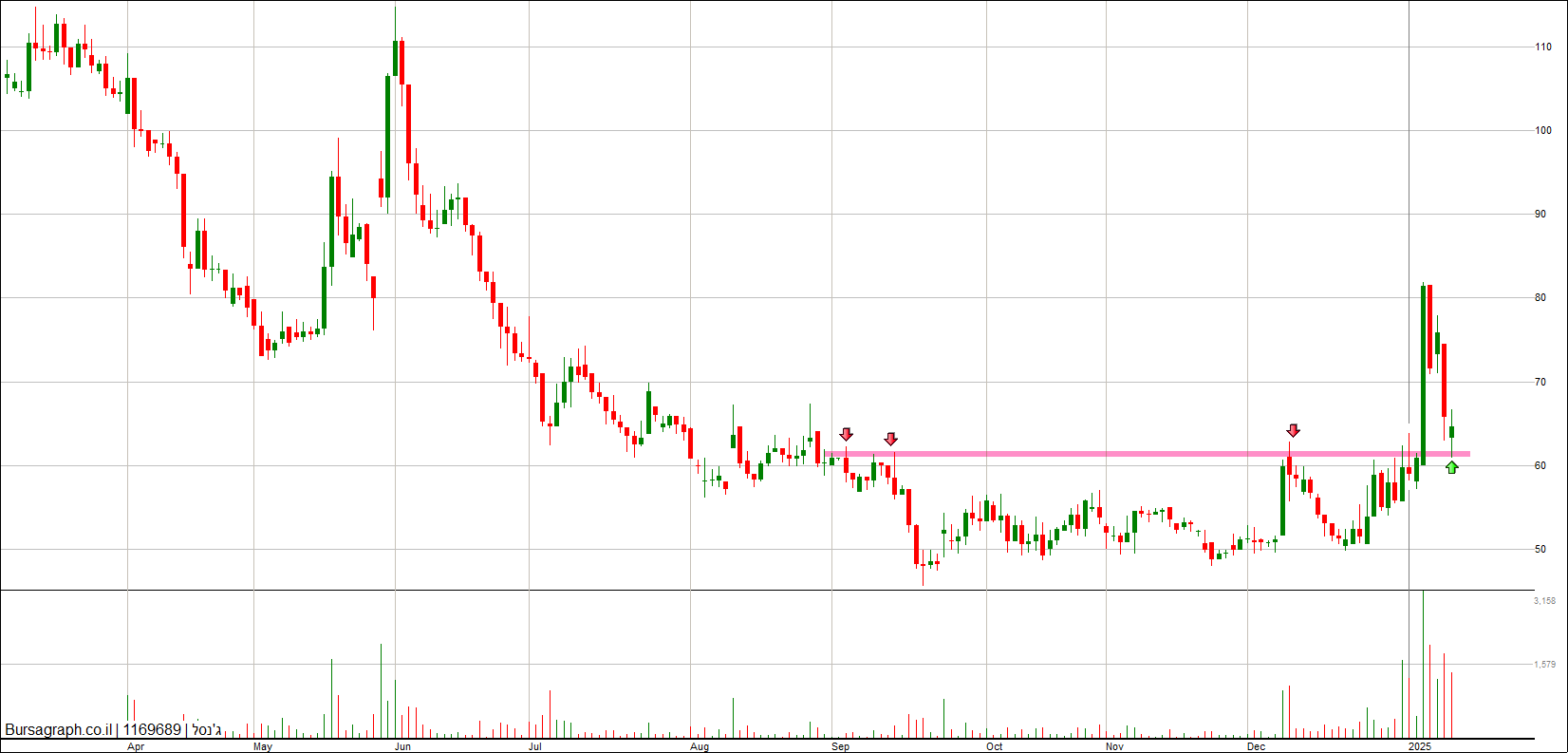
Task: Select the Aug month label
Action: coord(700,746)
